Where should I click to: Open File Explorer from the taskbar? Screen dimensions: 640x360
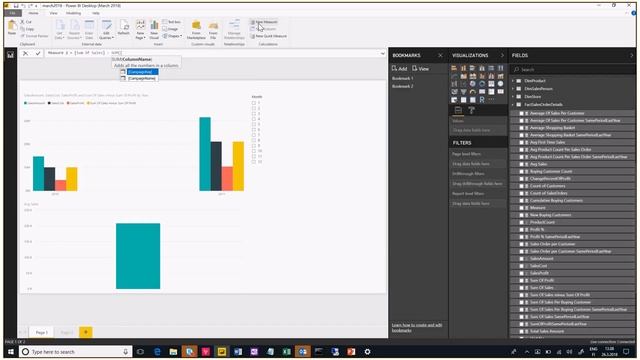(x=173, y=351)
